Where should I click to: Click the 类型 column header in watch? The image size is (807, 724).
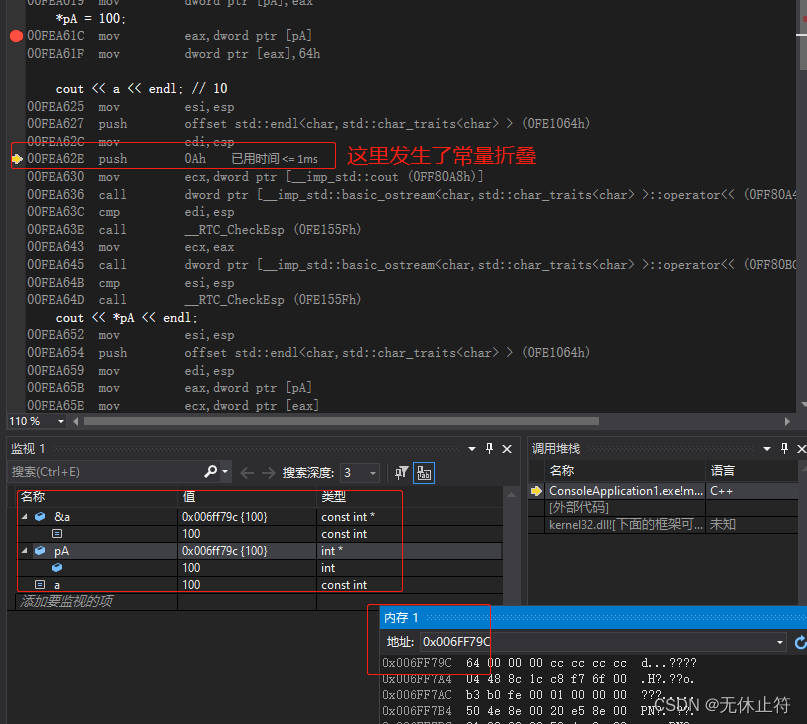tap(334, 497)
